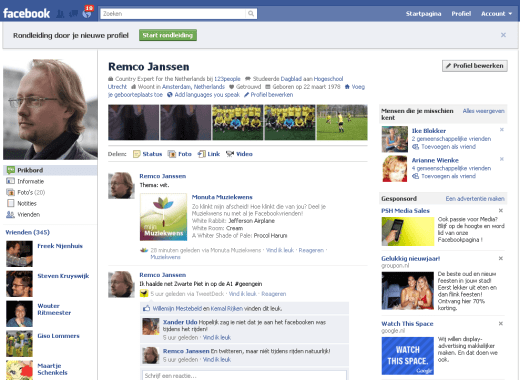
Task: Open Freek Nijenhuis friend thumbnail
Action: tap(19, 254)
